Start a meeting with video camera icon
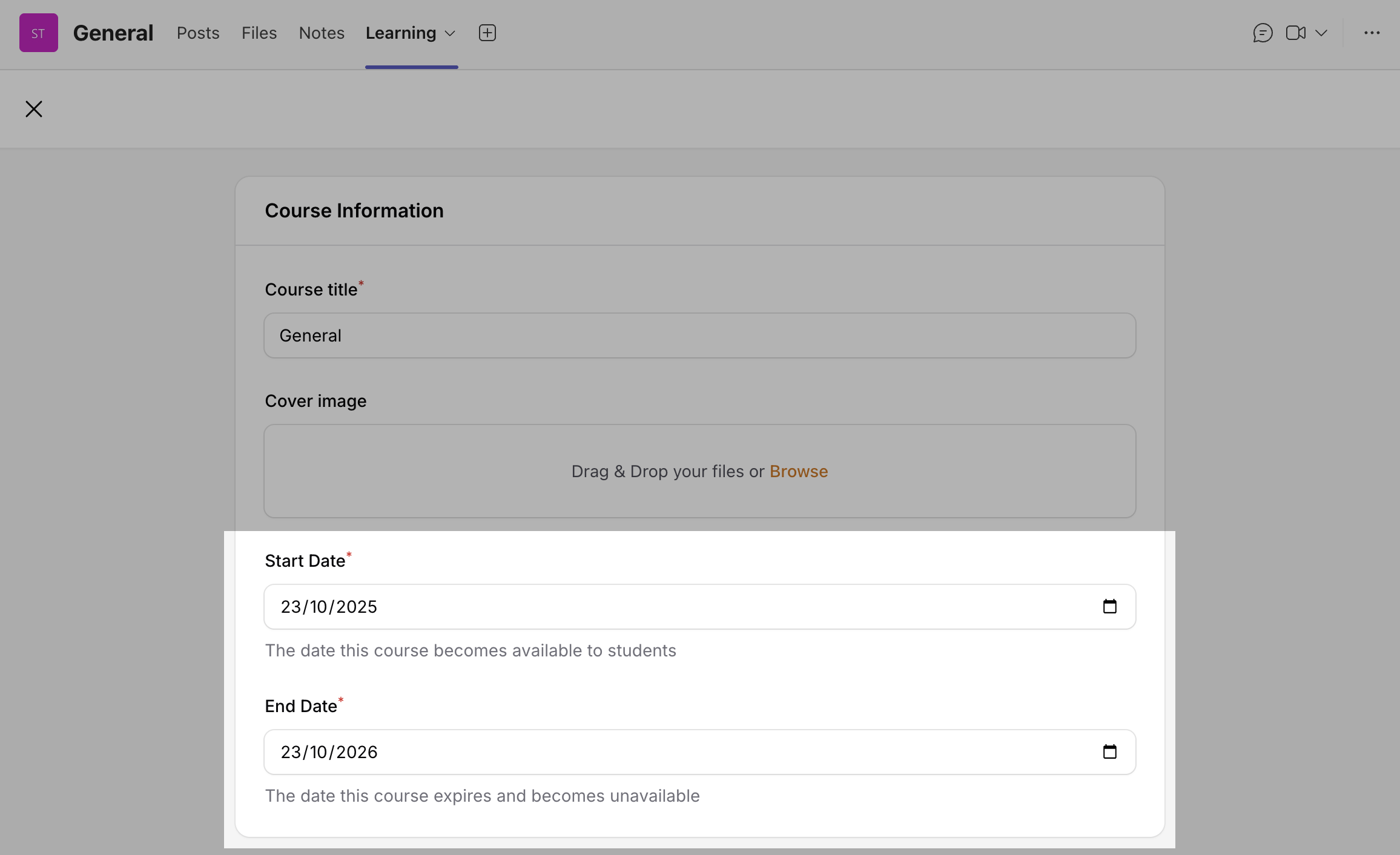The image size is (1400, 855). click(1295, 33)
